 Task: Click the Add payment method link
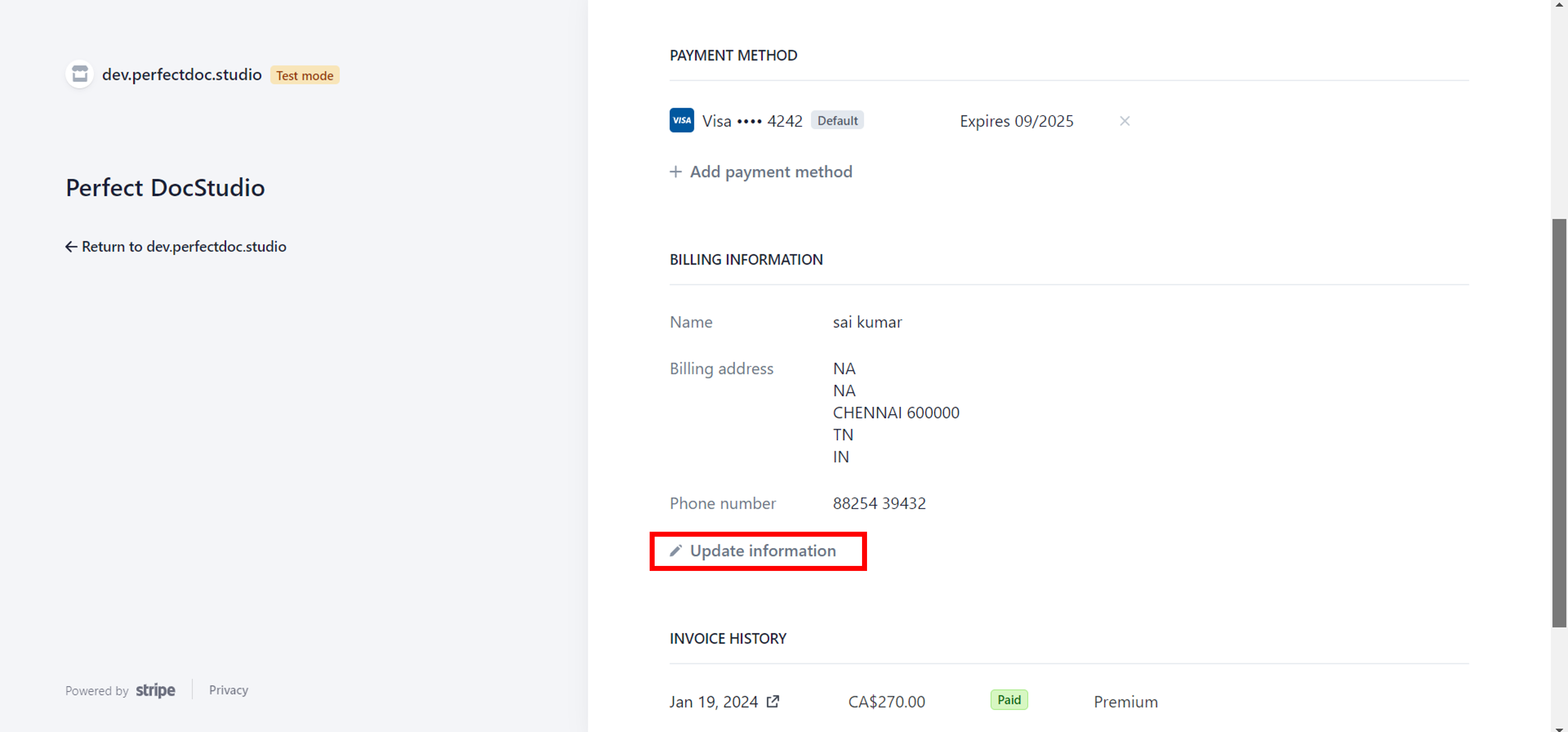[770, 172]
